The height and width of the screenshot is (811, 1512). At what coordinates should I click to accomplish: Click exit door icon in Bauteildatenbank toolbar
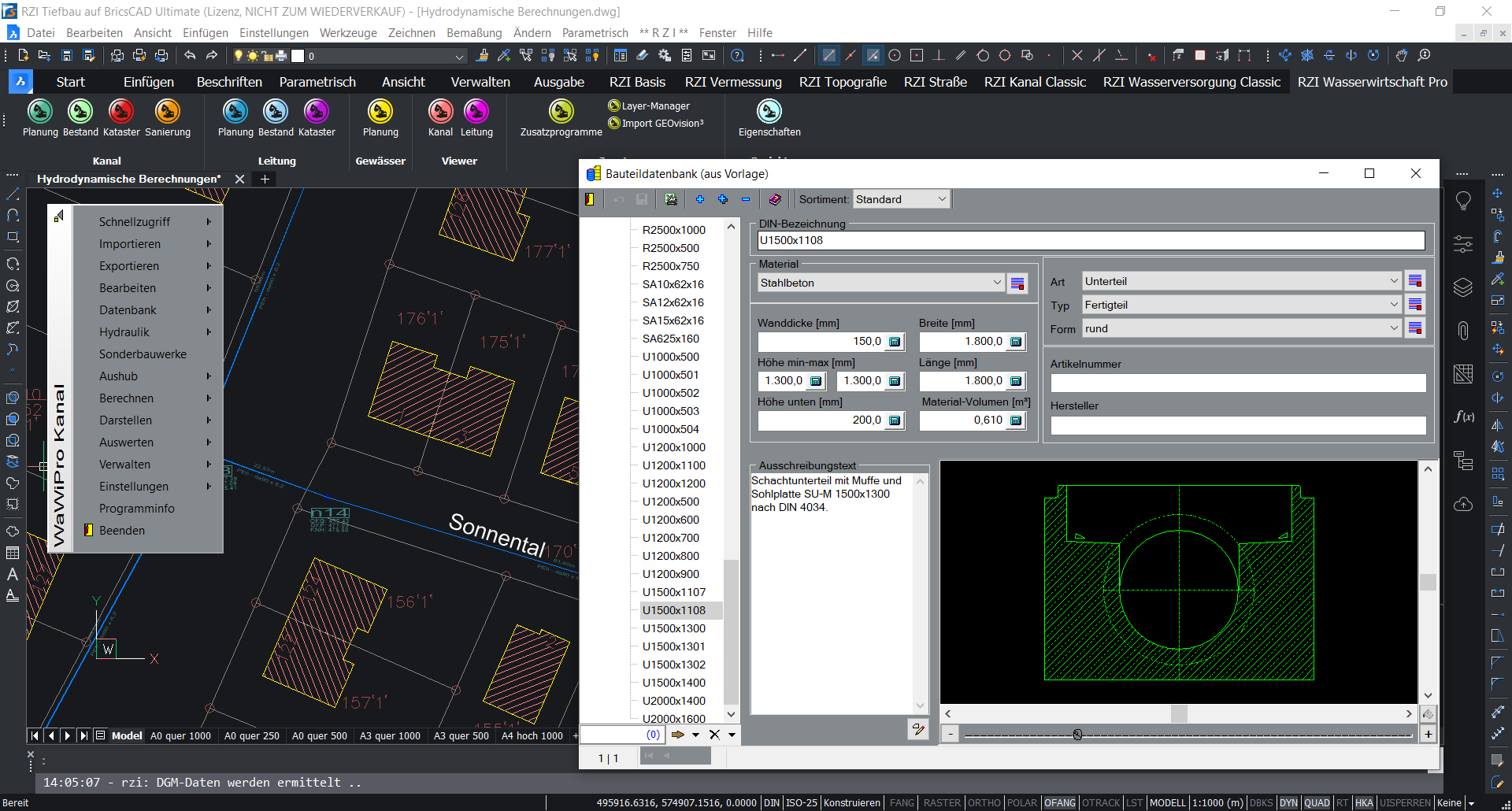590,199
